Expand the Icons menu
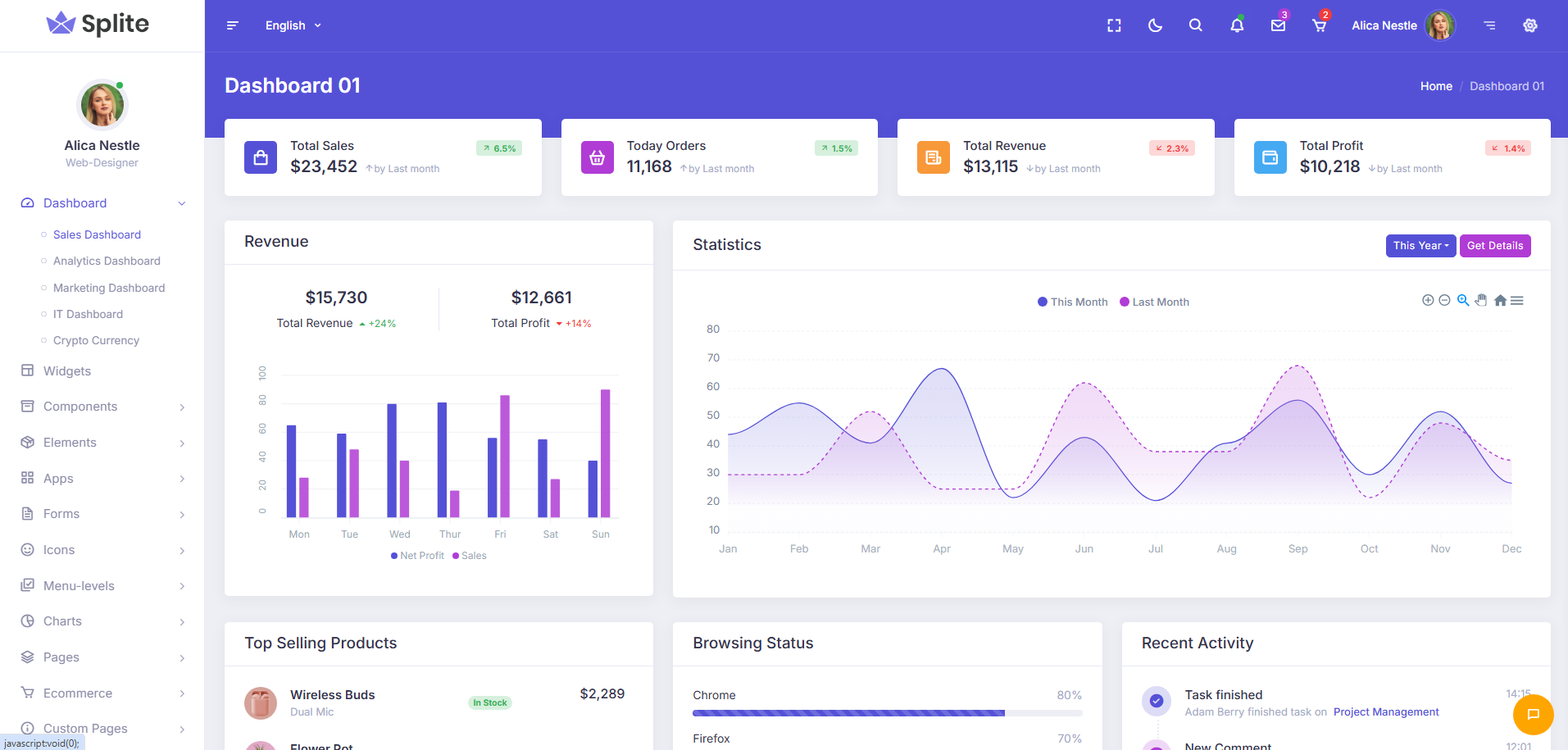The width and height of the screenshot is (1568, 750). [x=102, y=550]
